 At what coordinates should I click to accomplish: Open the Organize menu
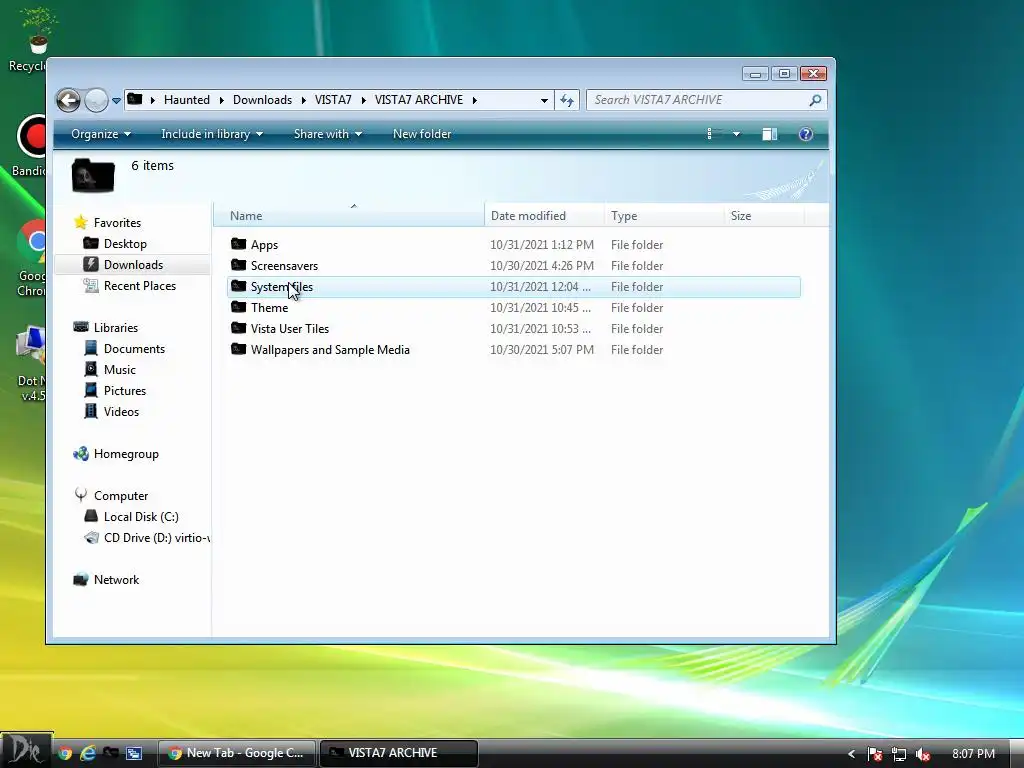[101, 134]
